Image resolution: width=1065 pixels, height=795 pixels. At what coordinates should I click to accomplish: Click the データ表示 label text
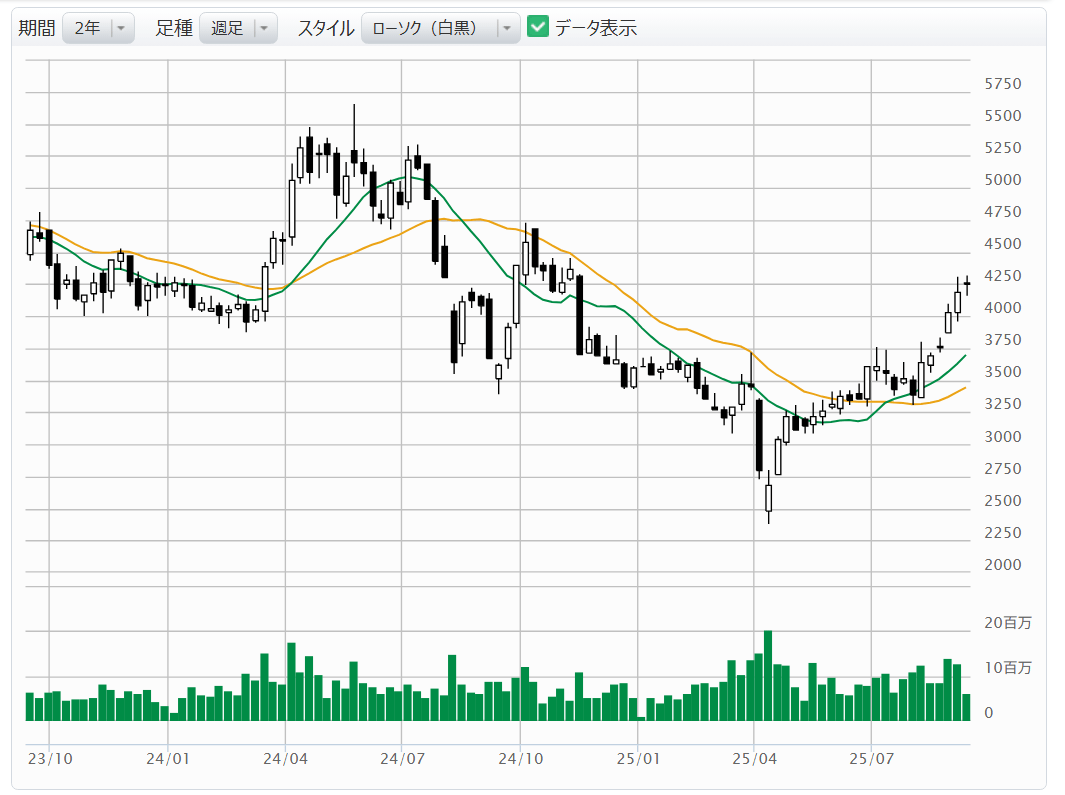click(x=596, y=28)
